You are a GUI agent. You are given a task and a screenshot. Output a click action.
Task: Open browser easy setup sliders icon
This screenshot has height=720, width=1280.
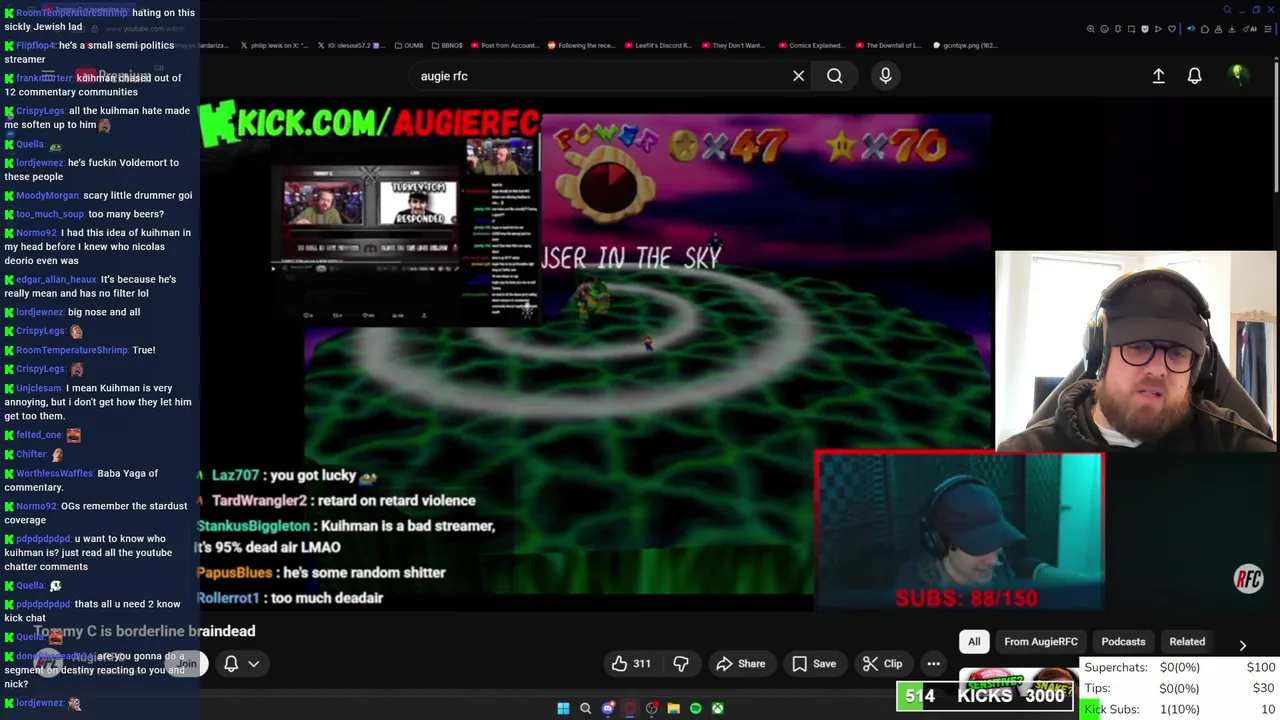tap(1268, 29)
